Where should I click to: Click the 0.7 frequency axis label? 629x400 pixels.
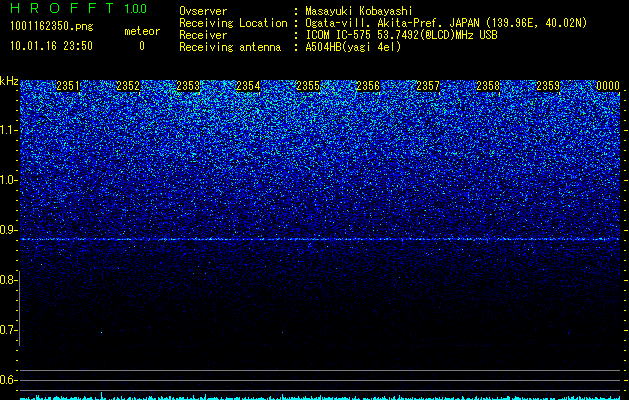pyautogui.click(x=7, y=330)
